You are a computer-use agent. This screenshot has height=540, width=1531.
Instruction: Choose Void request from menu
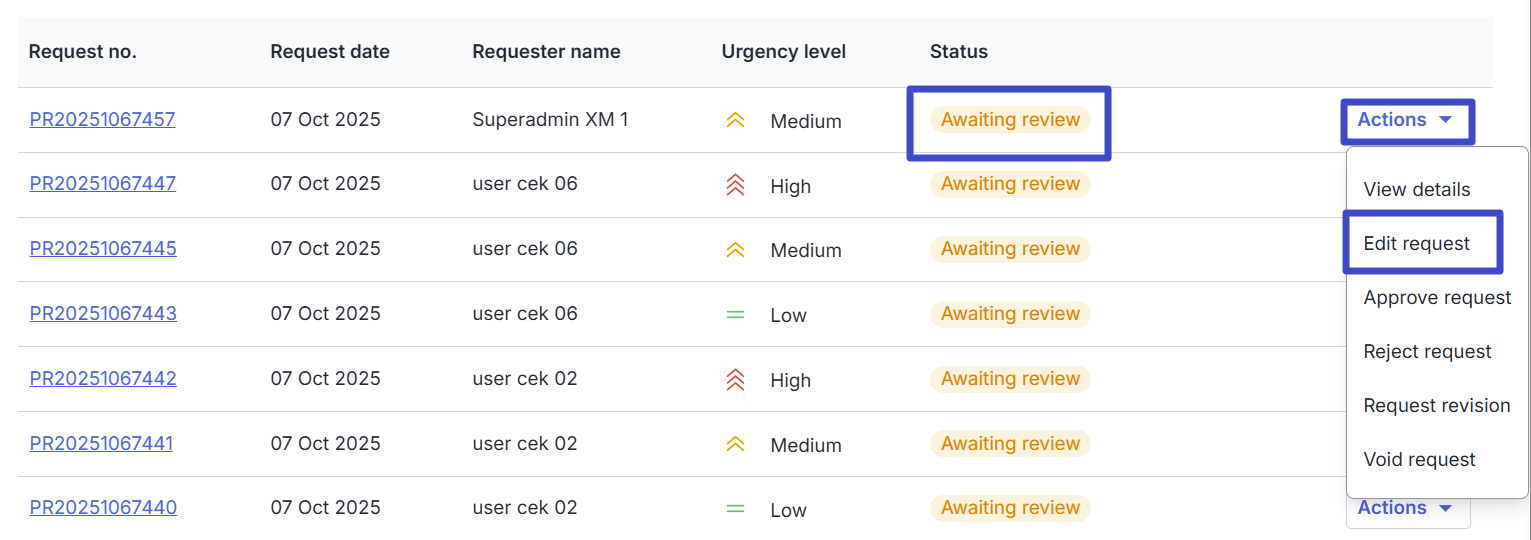click(x=1419, y=460)
